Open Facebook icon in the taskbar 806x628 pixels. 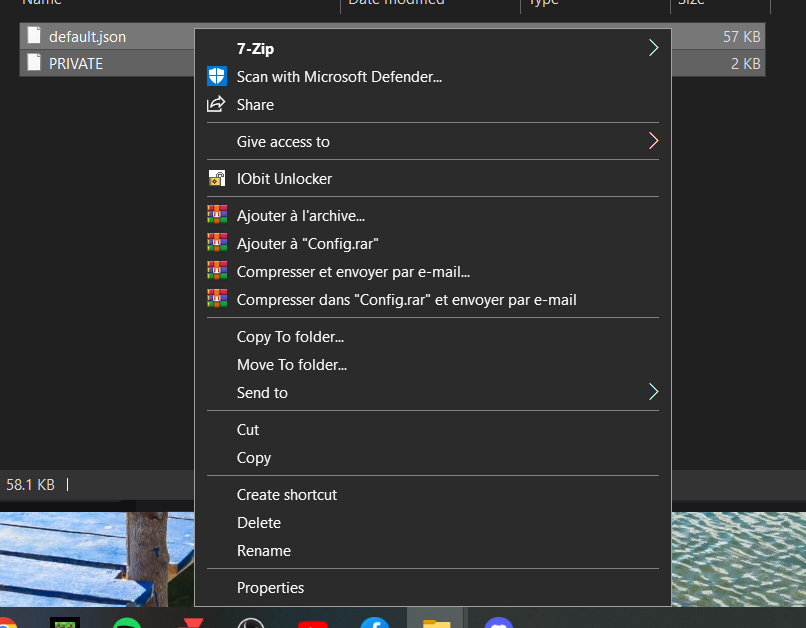375,622
